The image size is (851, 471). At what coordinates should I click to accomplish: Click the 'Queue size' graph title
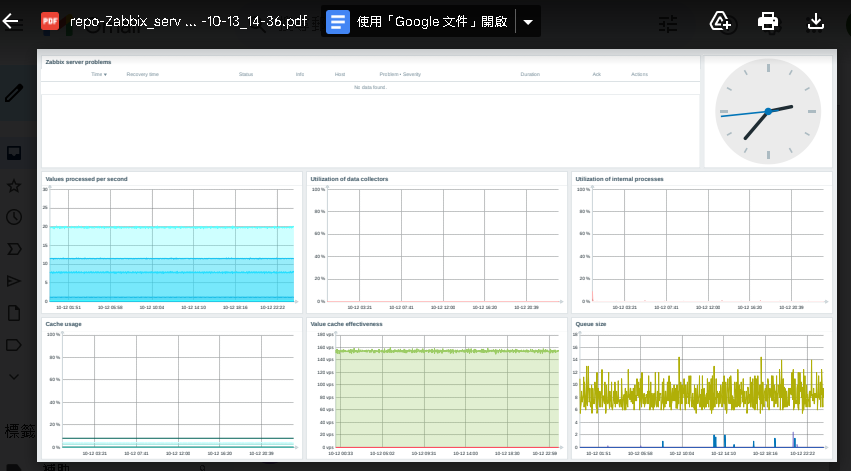(590, 324)
